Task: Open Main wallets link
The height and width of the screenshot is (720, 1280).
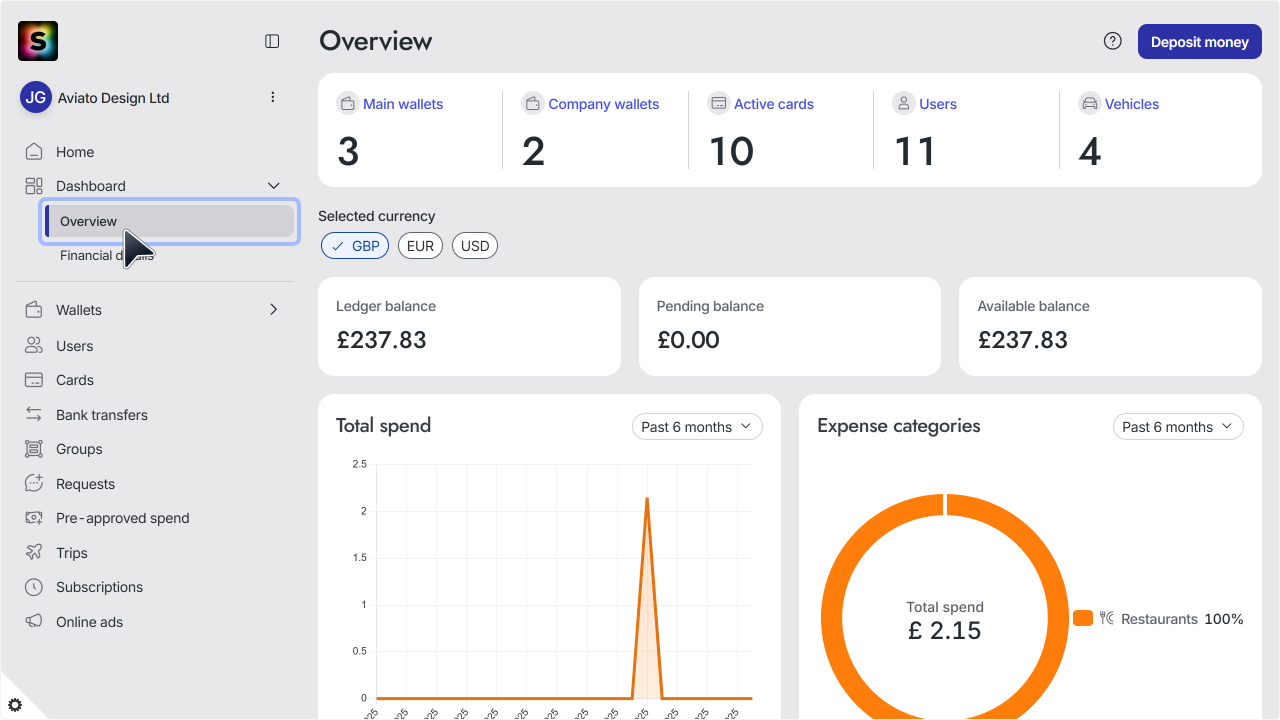Action: [x=403, y=104]
